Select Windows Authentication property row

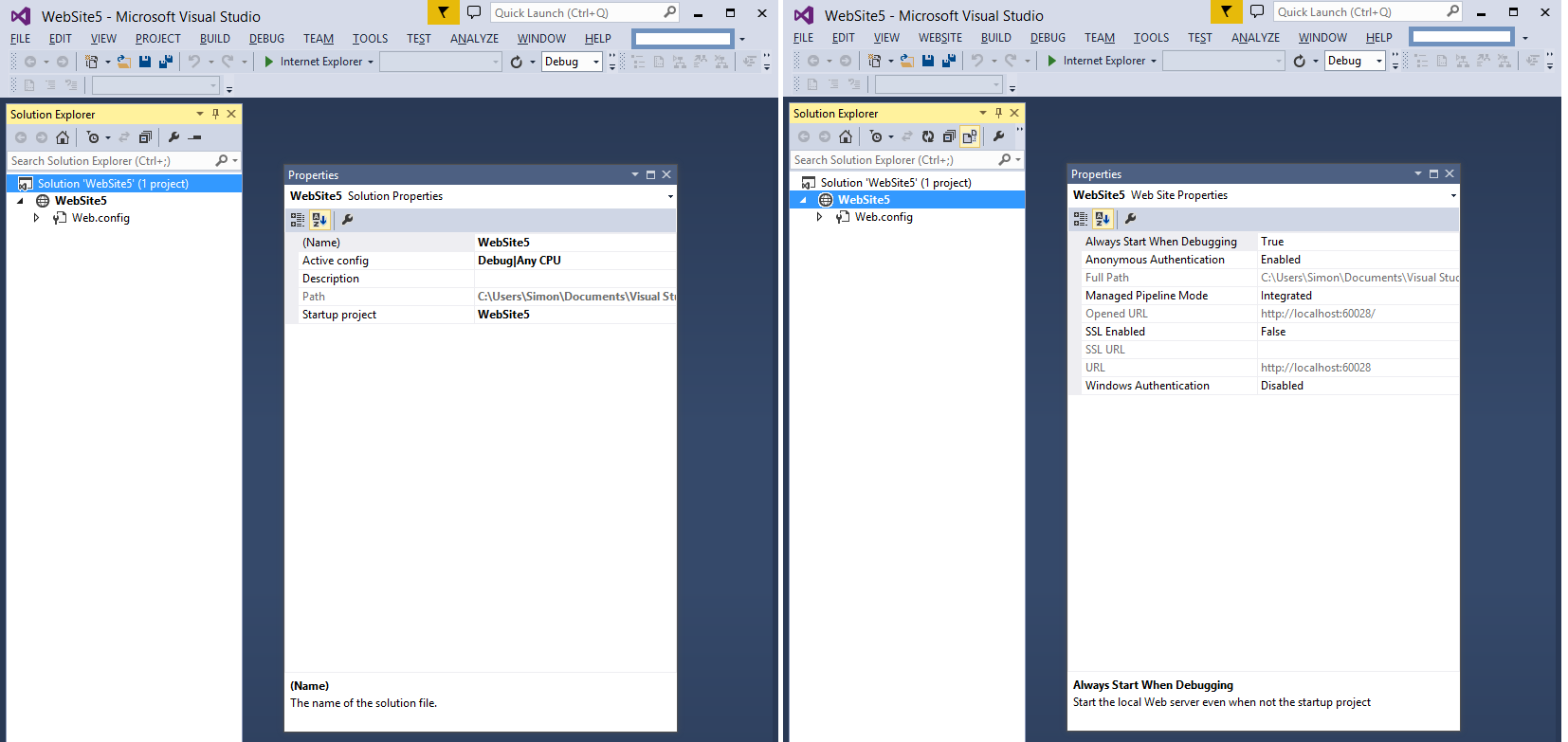[1264, 386]
